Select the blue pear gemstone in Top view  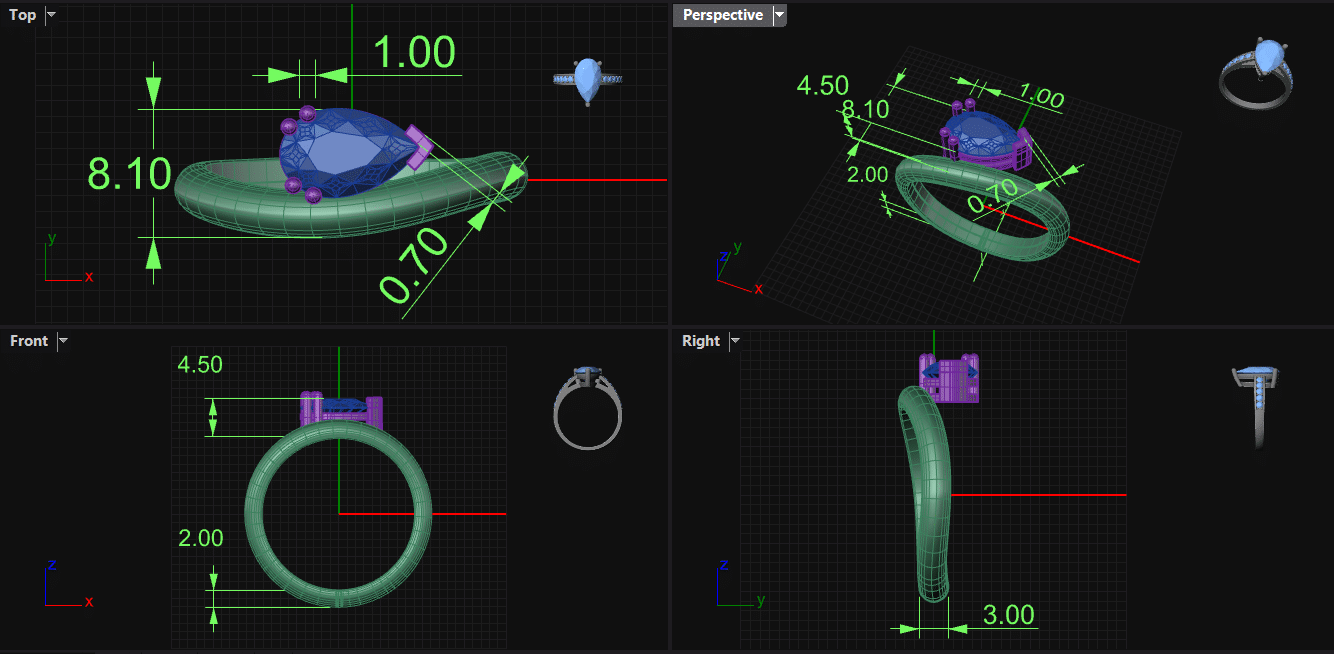pyautogui.click(x=340, y=150)
